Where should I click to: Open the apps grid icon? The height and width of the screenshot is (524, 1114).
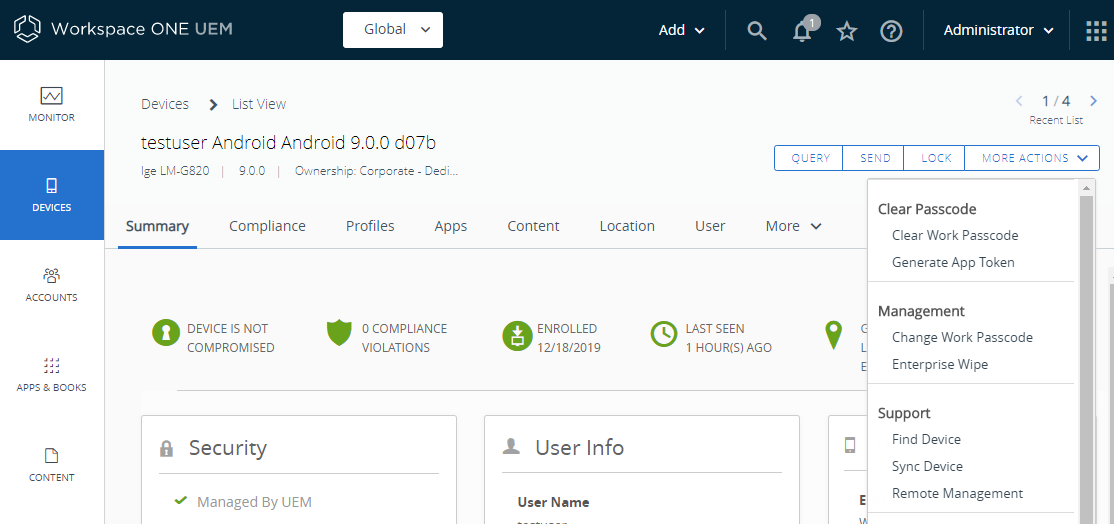click(x=1096, y=31)
